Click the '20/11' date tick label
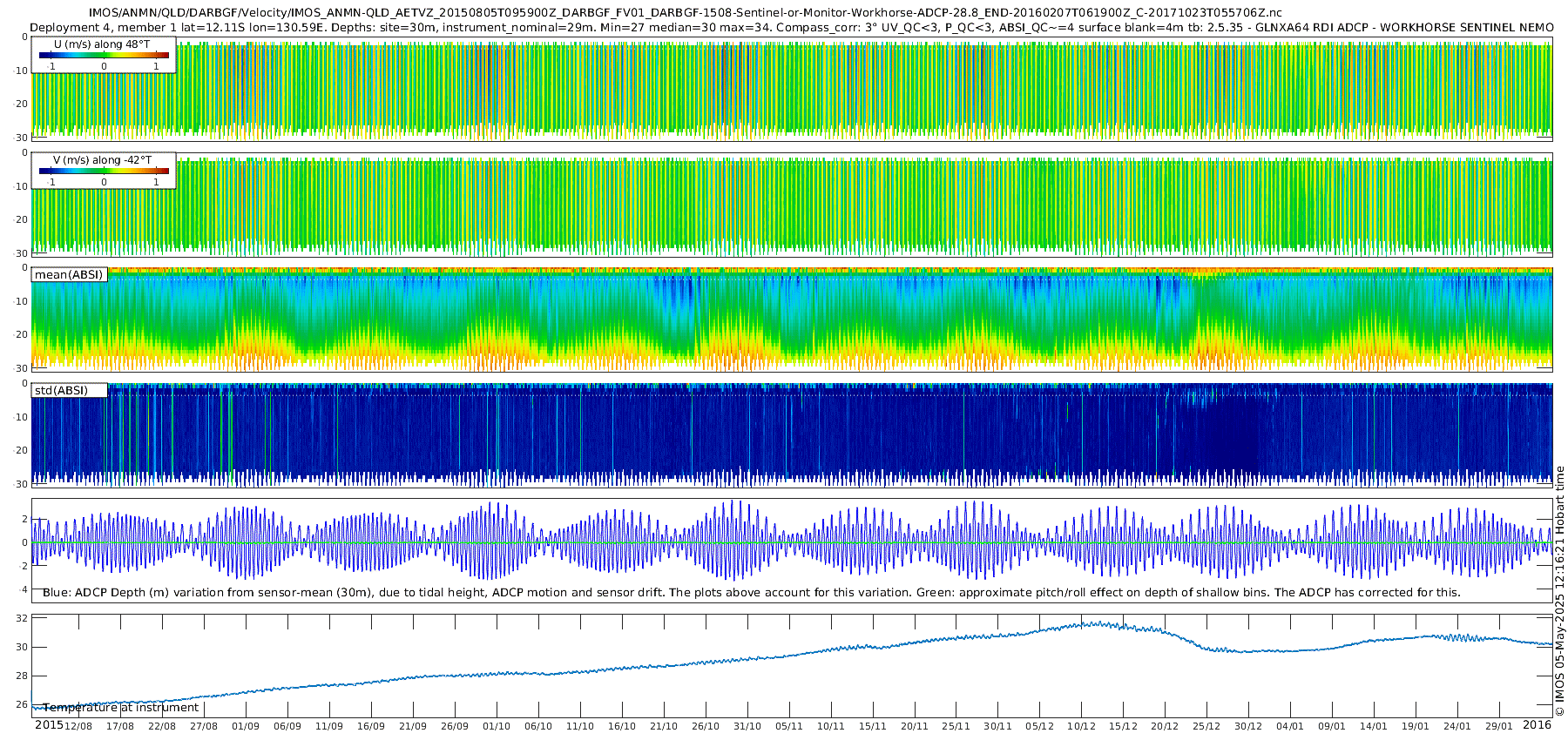The image size is (1568, 740). pos(915,726)
